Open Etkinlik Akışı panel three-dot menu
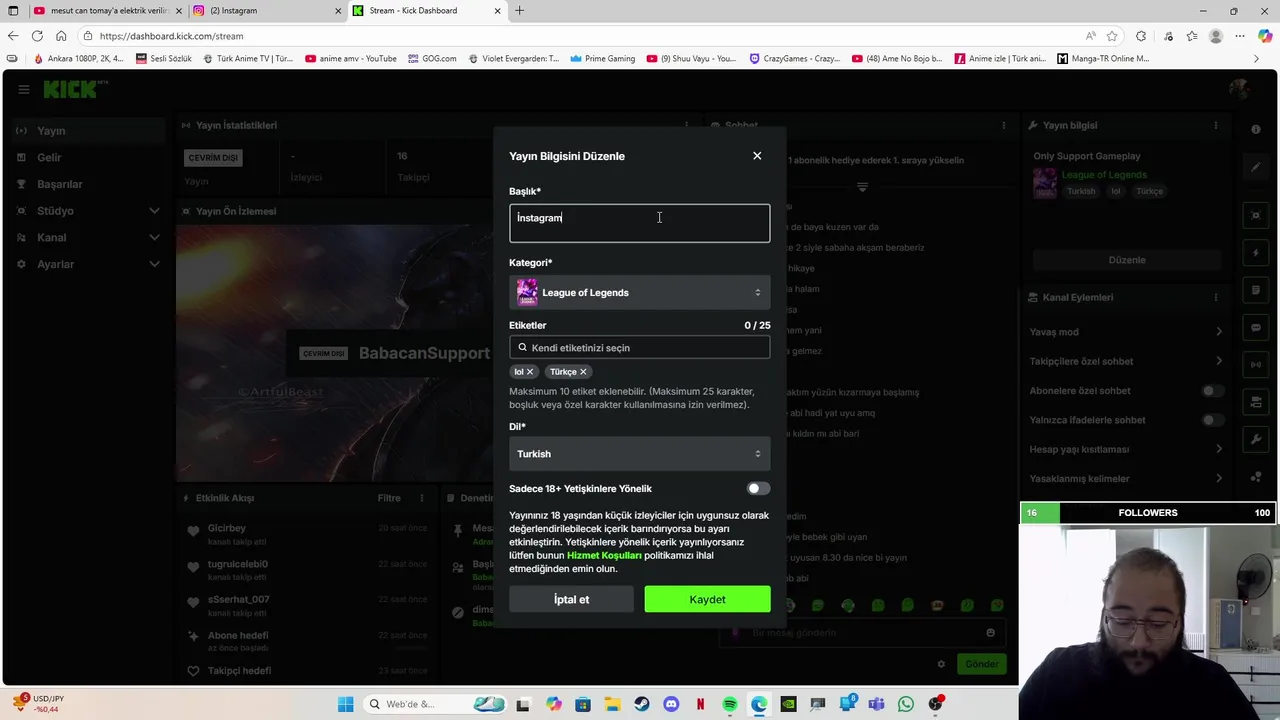Screen dimensions: 1280x720 click(x=422, y=498)
